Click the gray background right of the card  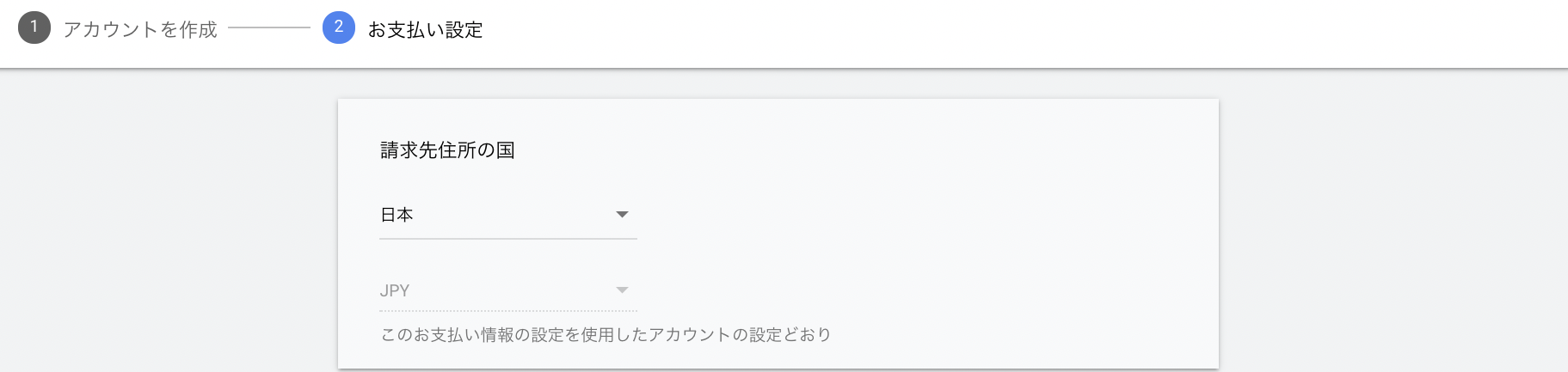point(1393,223)
